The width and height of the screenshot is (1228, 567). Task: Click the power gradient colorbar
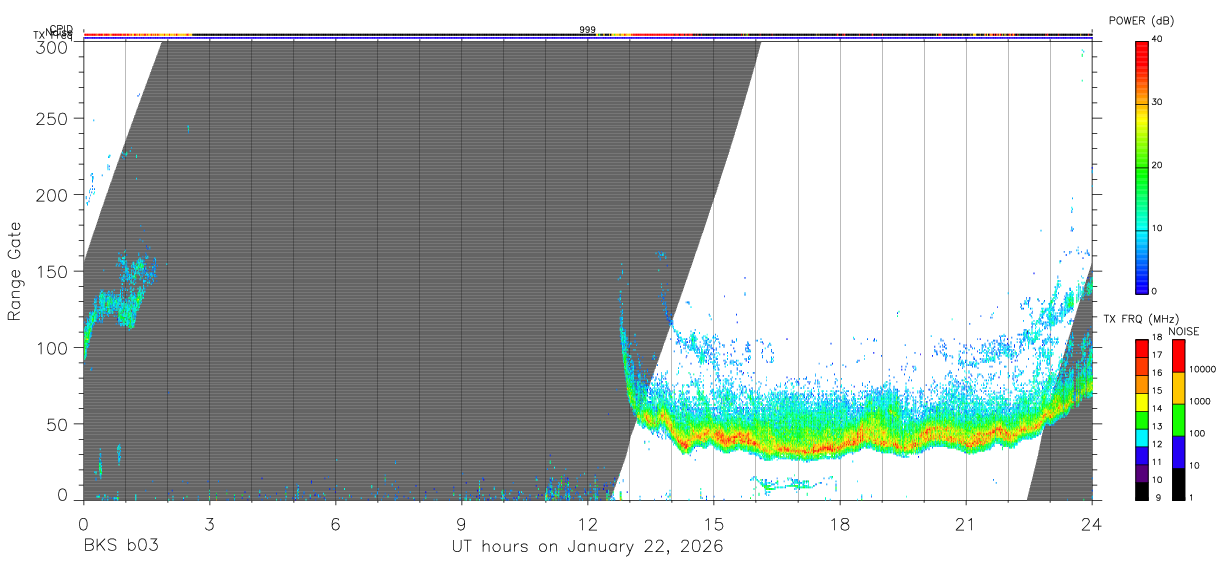(1141, 166)
